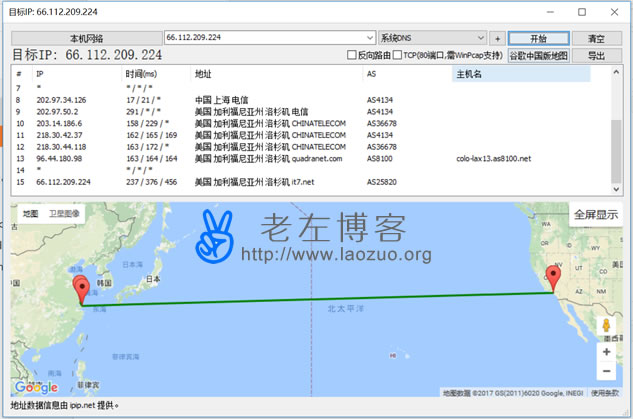Click 全屏显示 to show the map fullscreen

594,214
